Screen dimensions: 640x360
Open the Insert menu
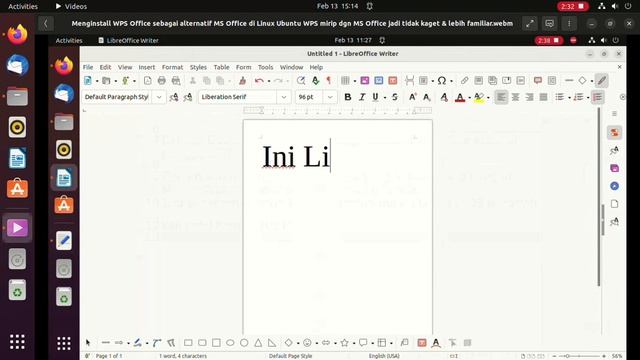(x=147, y=67)
